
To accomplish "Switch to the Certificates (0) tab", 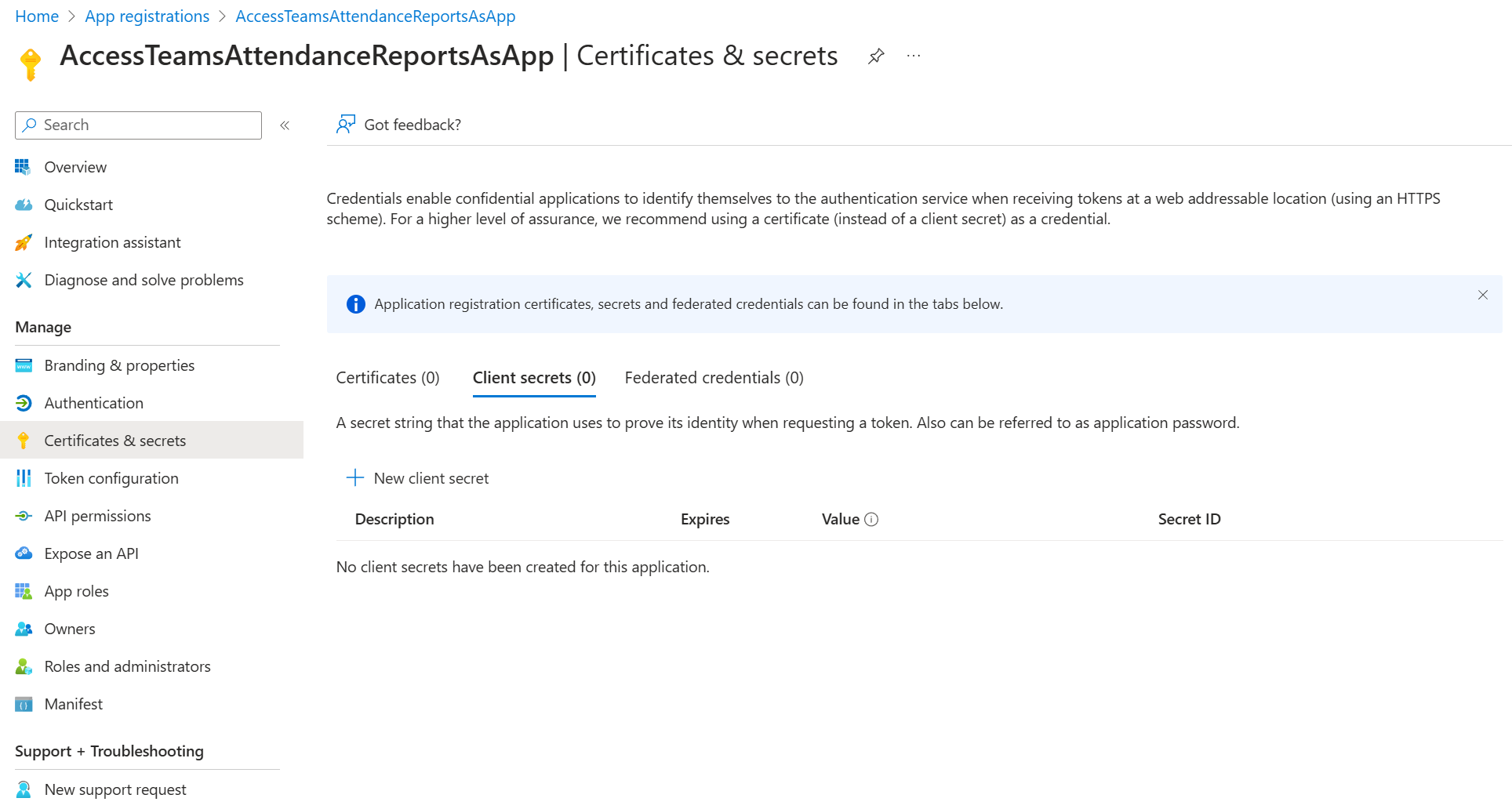I will [387, 378].
